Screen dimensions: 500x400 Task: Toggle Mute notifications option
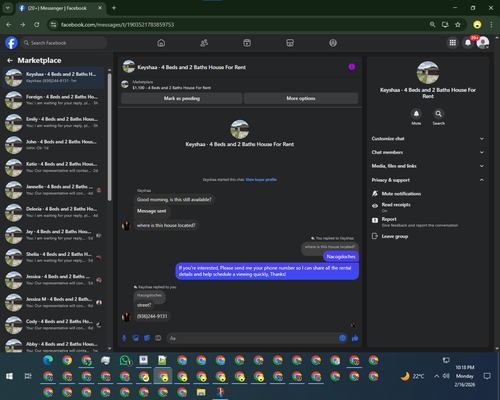coord(428,194)
